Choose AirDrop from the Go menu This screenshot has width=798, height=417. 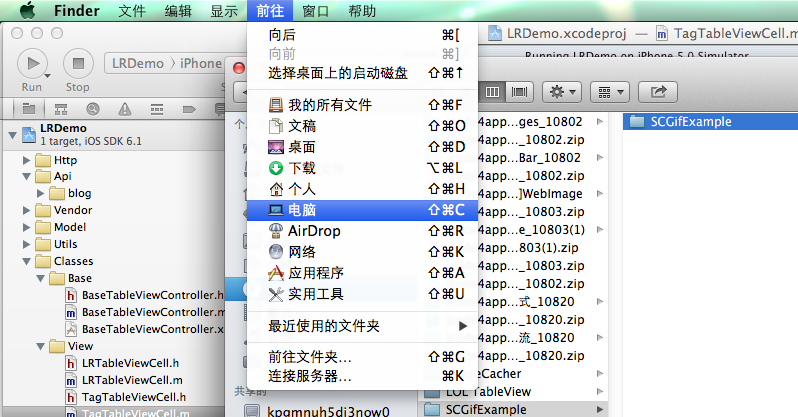[362, 231]
